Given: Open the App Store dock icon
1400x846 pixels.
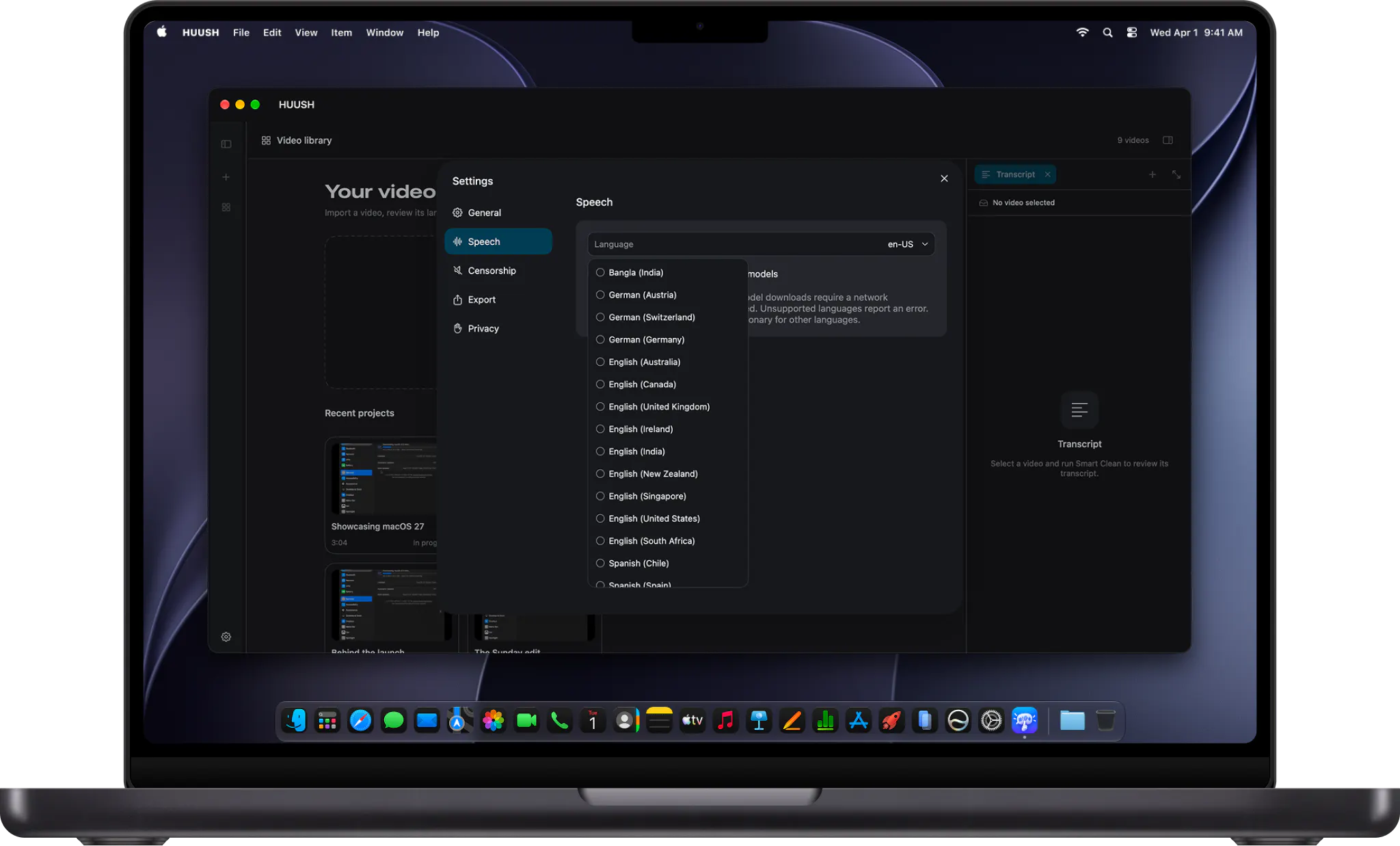Looking at the screenshot, I should point(859,720).
